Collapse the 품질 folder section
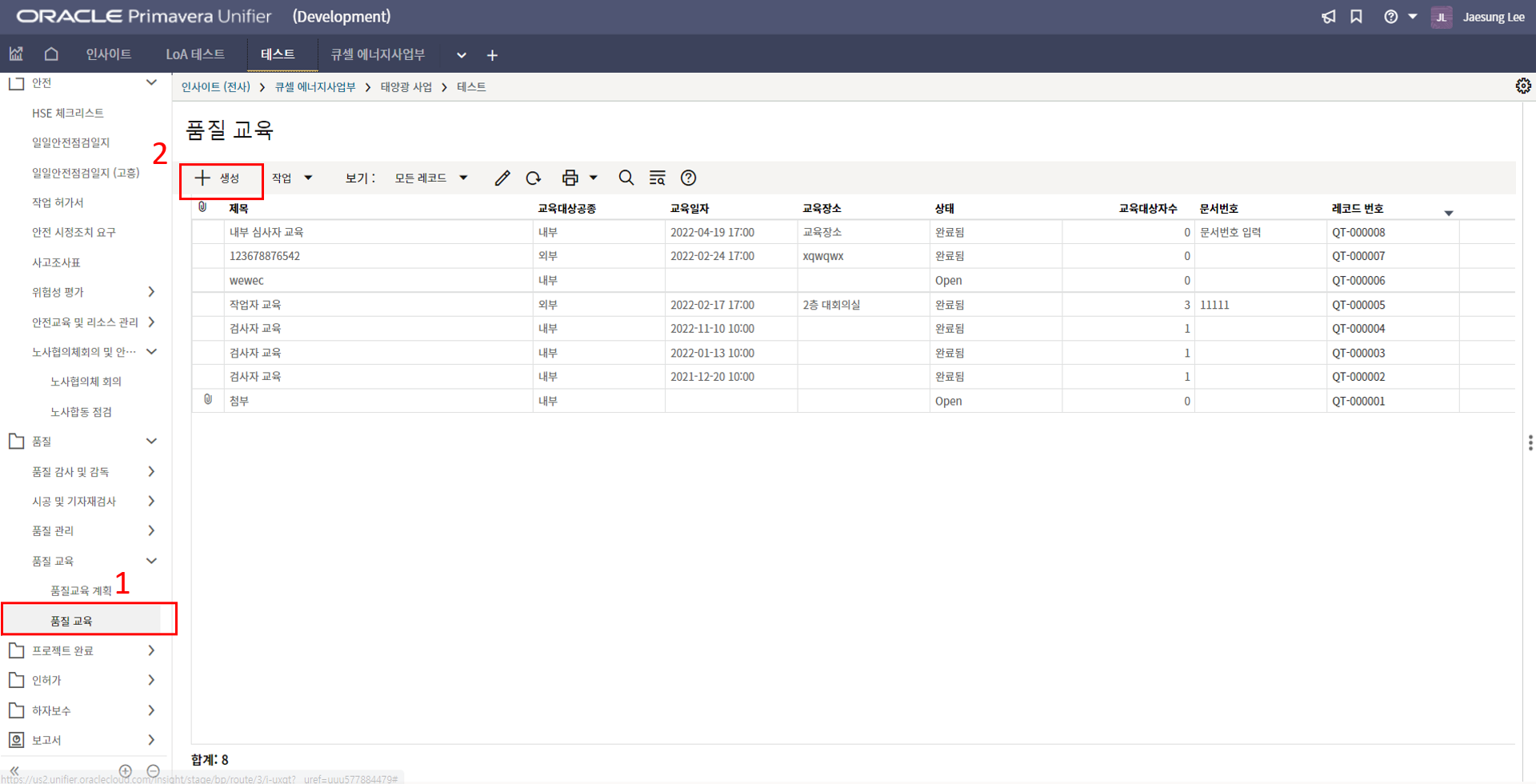1536x784 pixels. pyautogui.click(x=151, y=442)
